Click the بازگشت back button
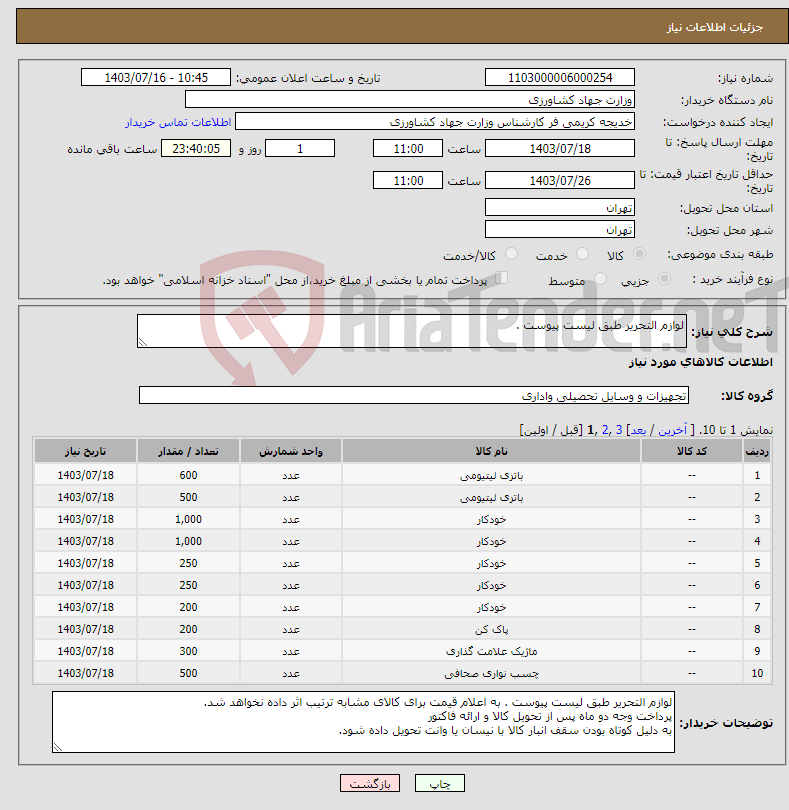789x810 pixels. (370, 783)
